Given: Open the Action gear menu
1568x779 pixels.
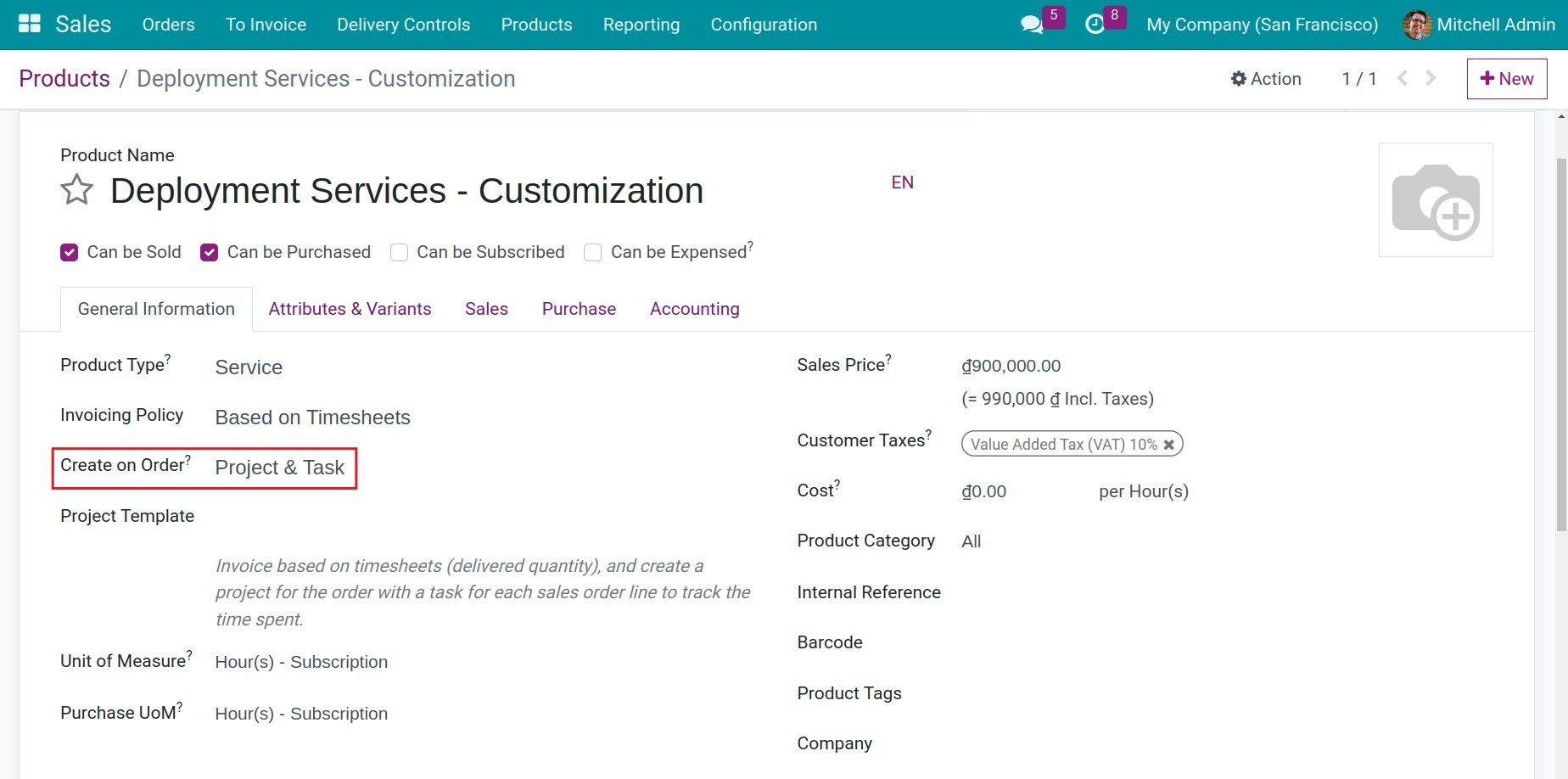Looking at the screenshot, I should 1266,78.
